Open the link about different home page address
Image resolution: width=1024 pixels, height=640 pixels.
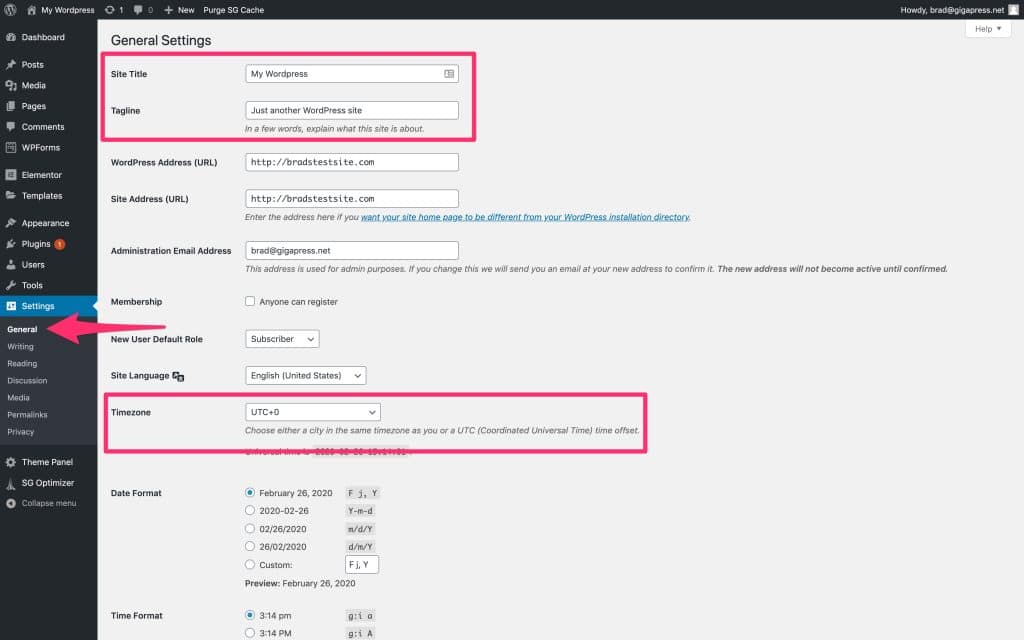pos(525,217)
